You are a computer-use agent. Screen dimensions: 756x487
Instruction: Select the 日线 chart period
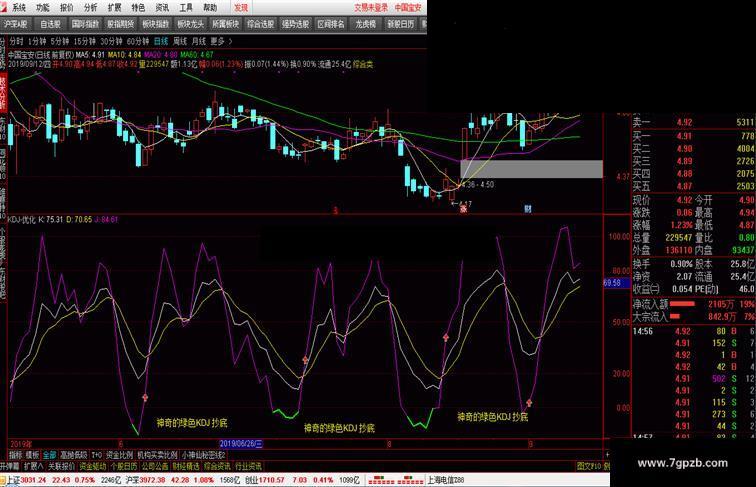pos(161,41)
